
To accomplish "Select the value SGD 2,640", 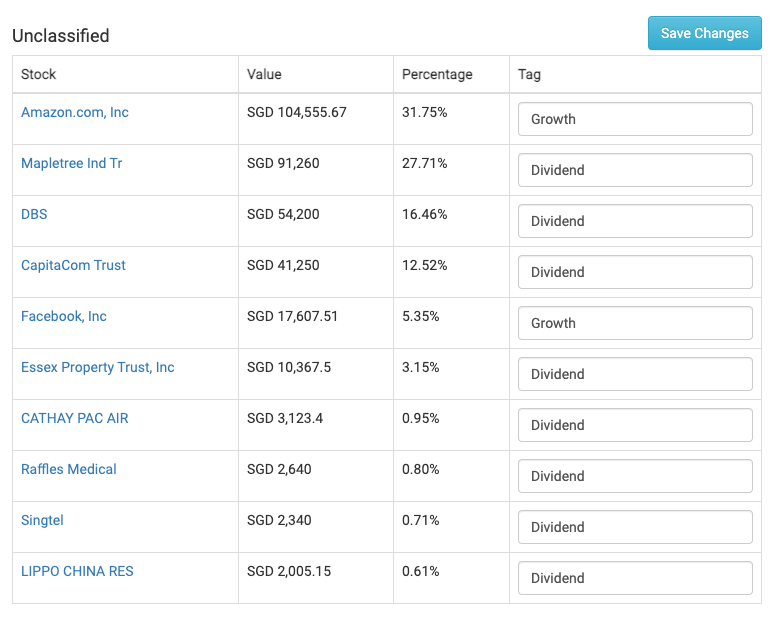I will pyautogui.click(x=279, y=469).
